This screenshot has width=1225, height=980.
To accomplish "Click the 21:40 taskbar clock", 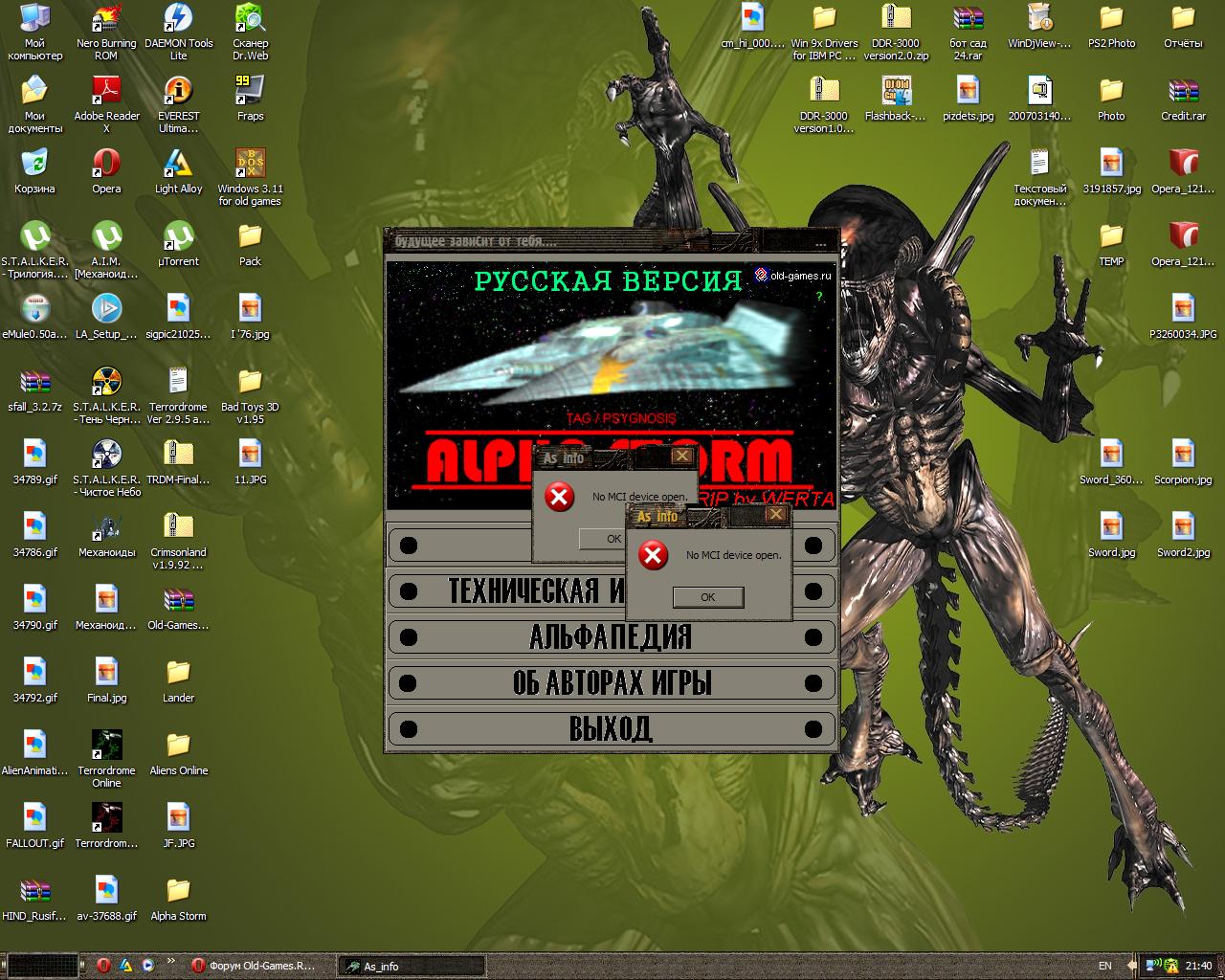I will pos(1198,966).
